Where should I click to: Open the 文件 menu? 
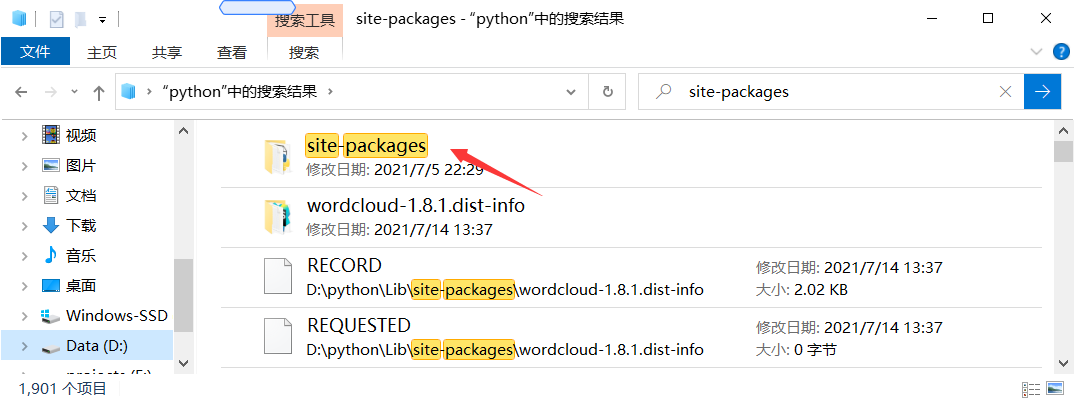click(35, 53)
